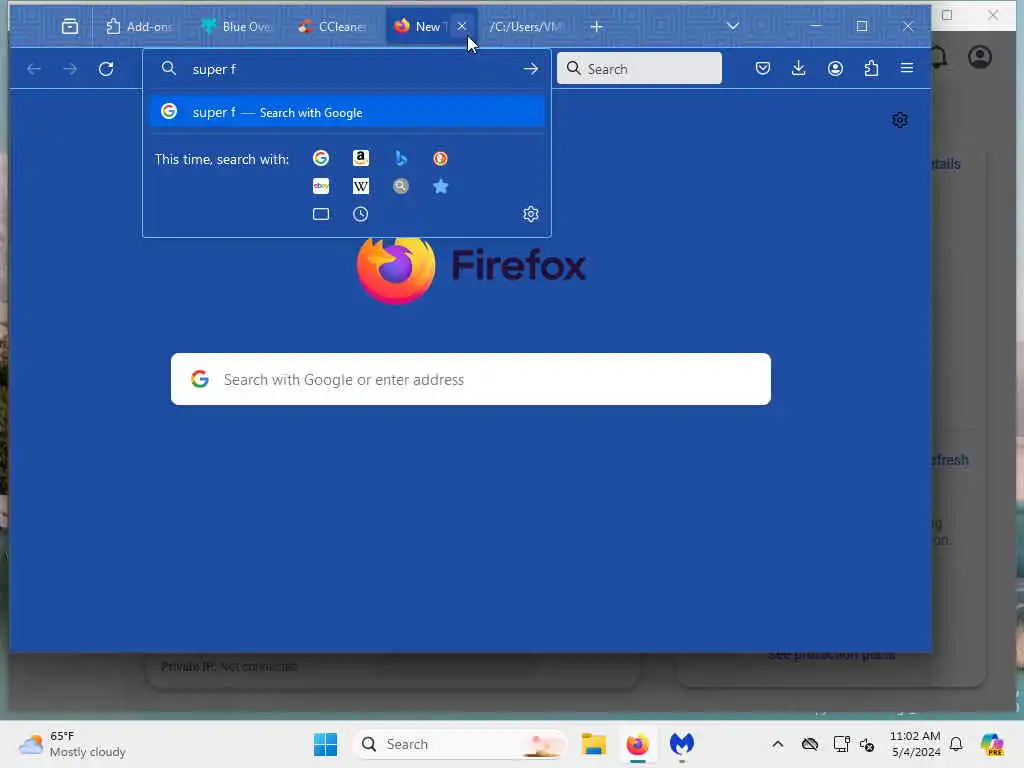1024x768 pixels.
Task: Switch to the Blue Ove tab
Action: pos(238,27)
